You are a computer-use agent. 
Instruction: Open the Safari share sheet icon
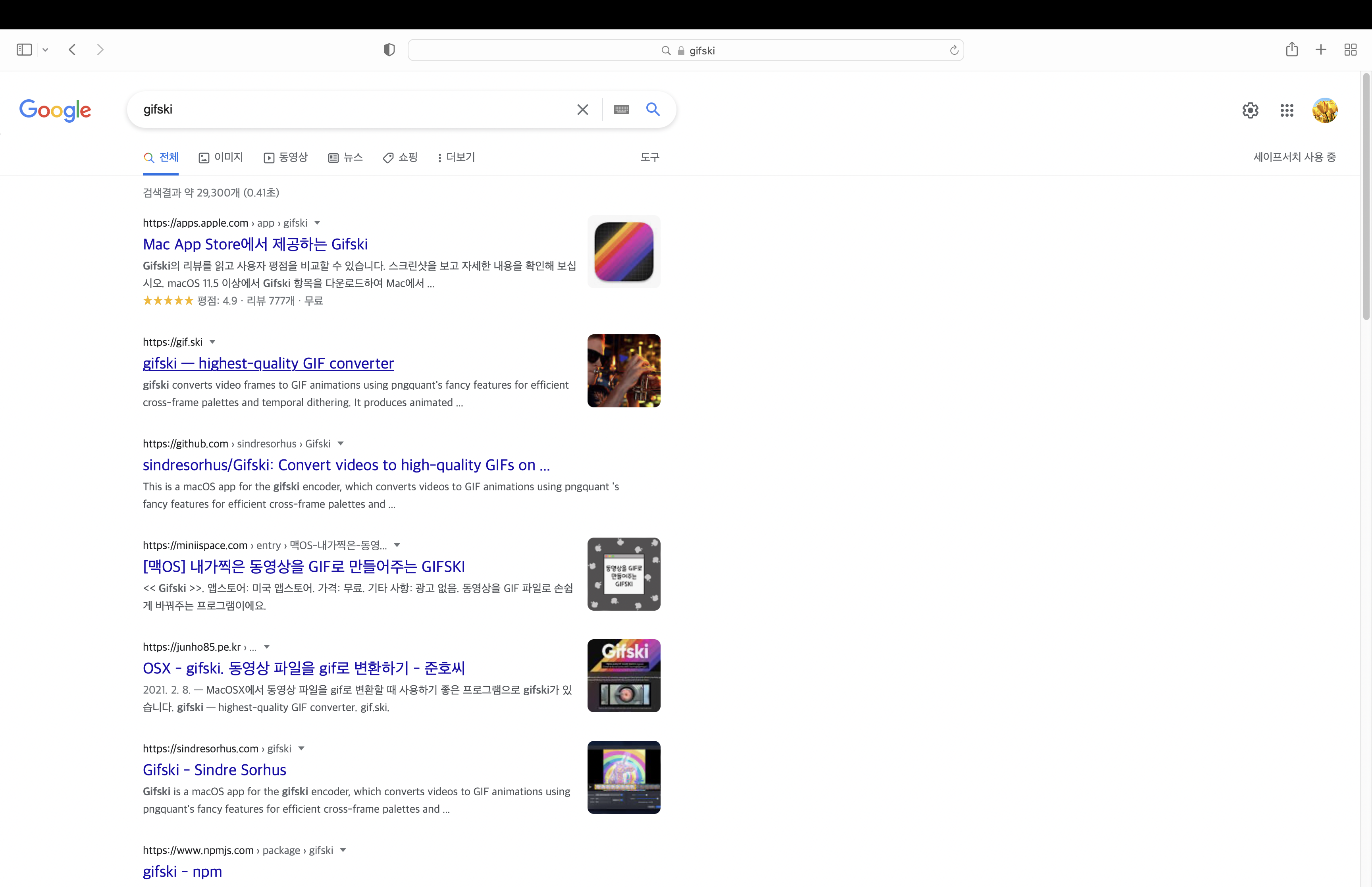point(1292,50)
